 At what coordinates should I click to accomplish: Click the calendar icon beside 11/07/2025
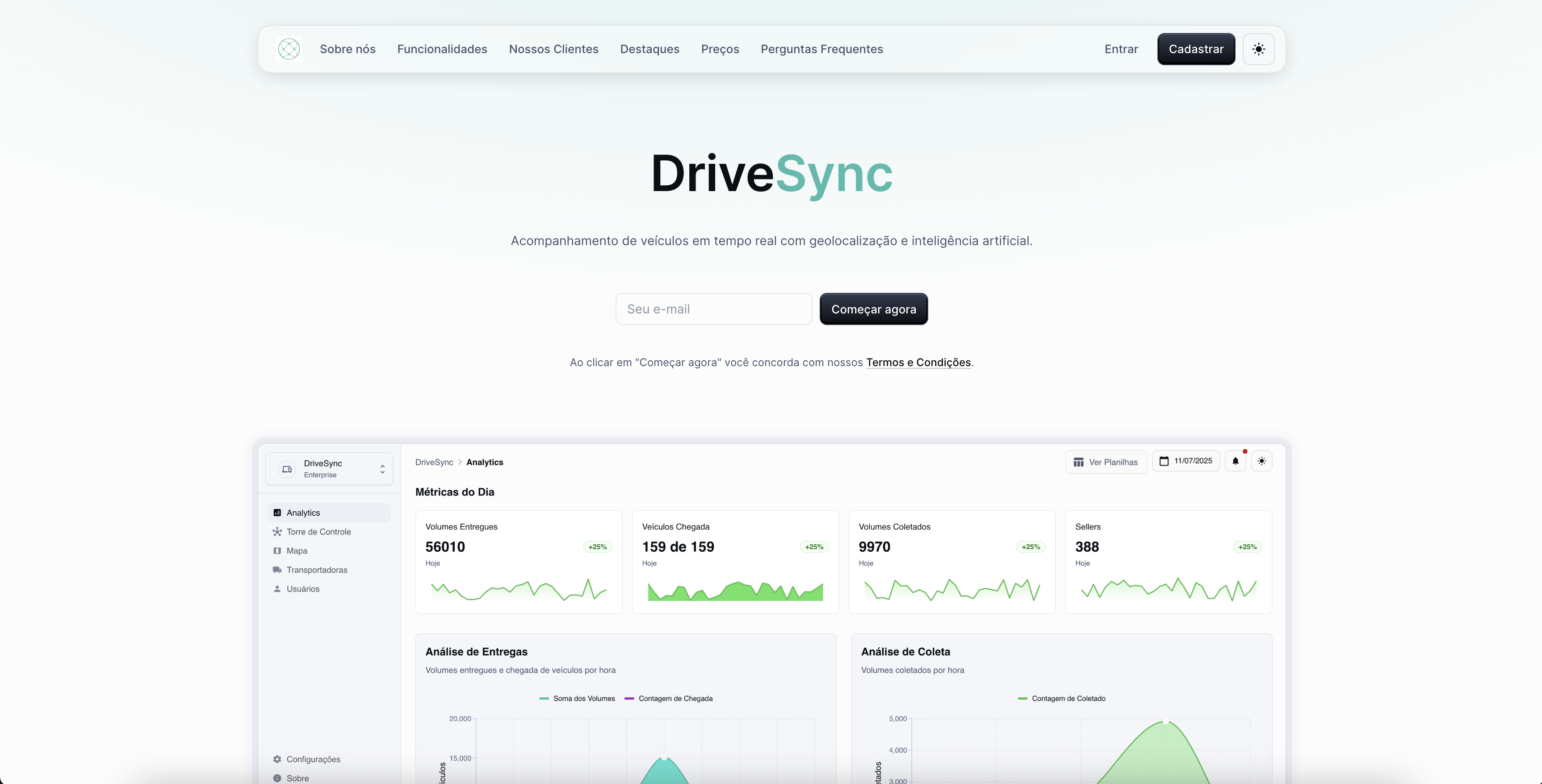click(1164, 461)
